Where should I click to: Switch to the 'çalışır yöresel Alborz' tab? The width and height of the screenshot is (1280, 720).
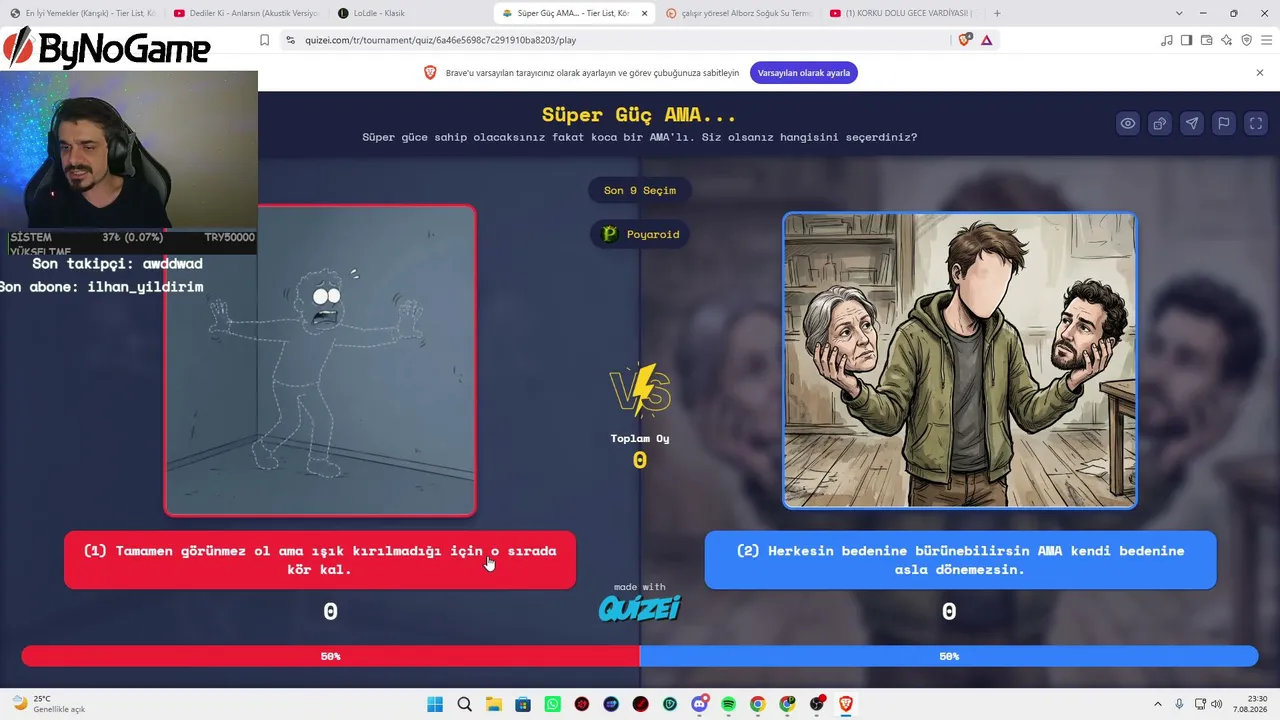click(739, 13)
